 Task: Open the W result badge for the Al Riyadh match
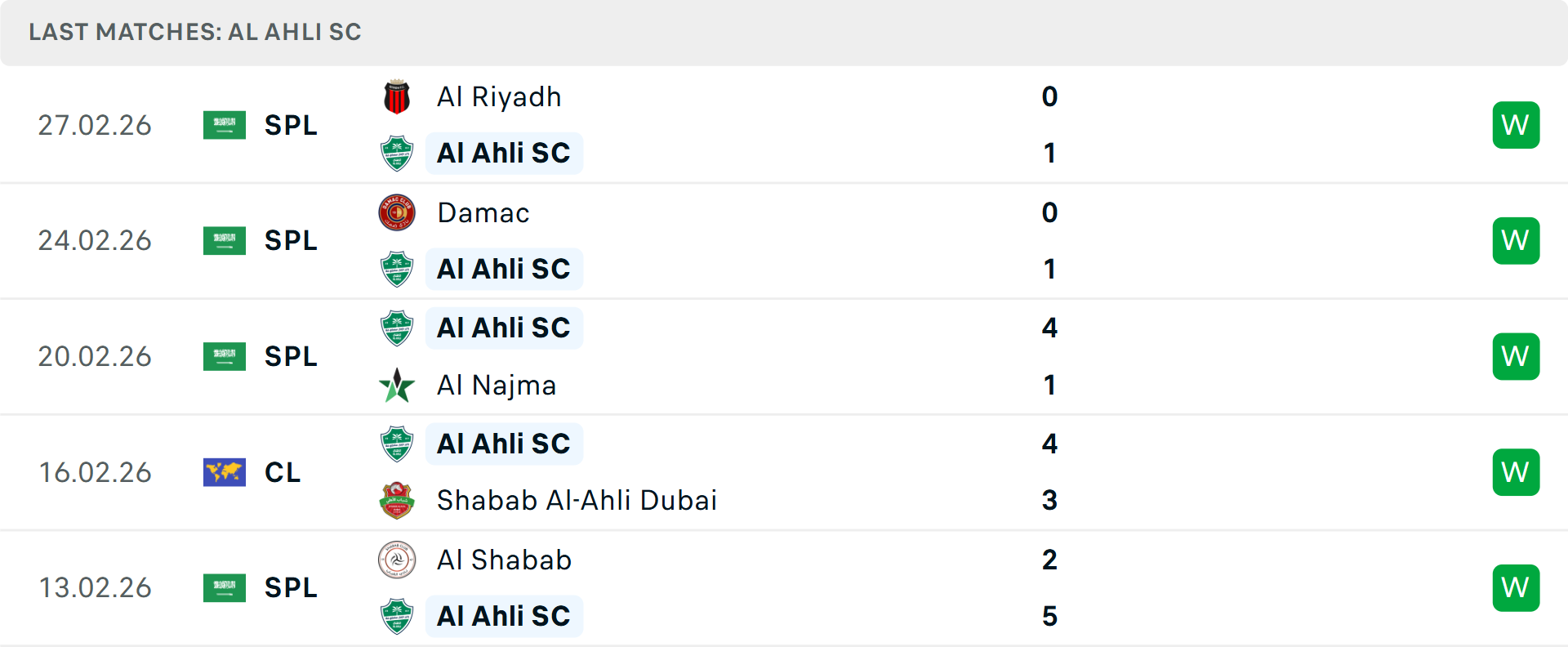coord(1516,125)
